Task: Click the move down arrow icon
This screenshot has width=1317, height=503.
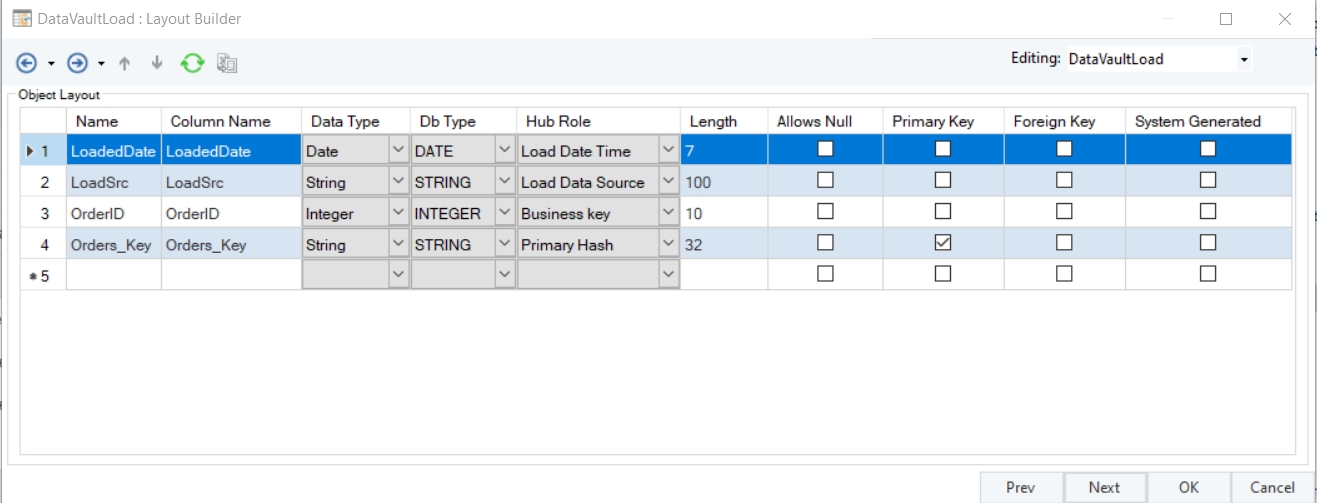Action: tap(157, 64)
